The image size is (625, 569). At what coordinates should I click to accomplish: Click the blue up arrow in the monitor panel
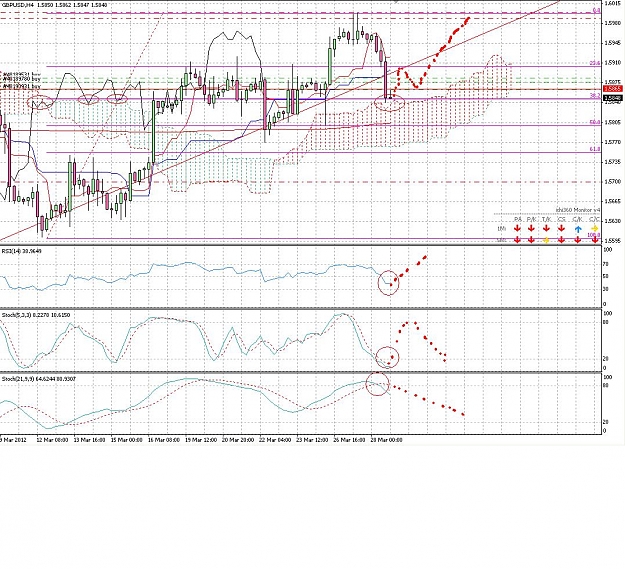pyautogui.click(x=578, y=229)
